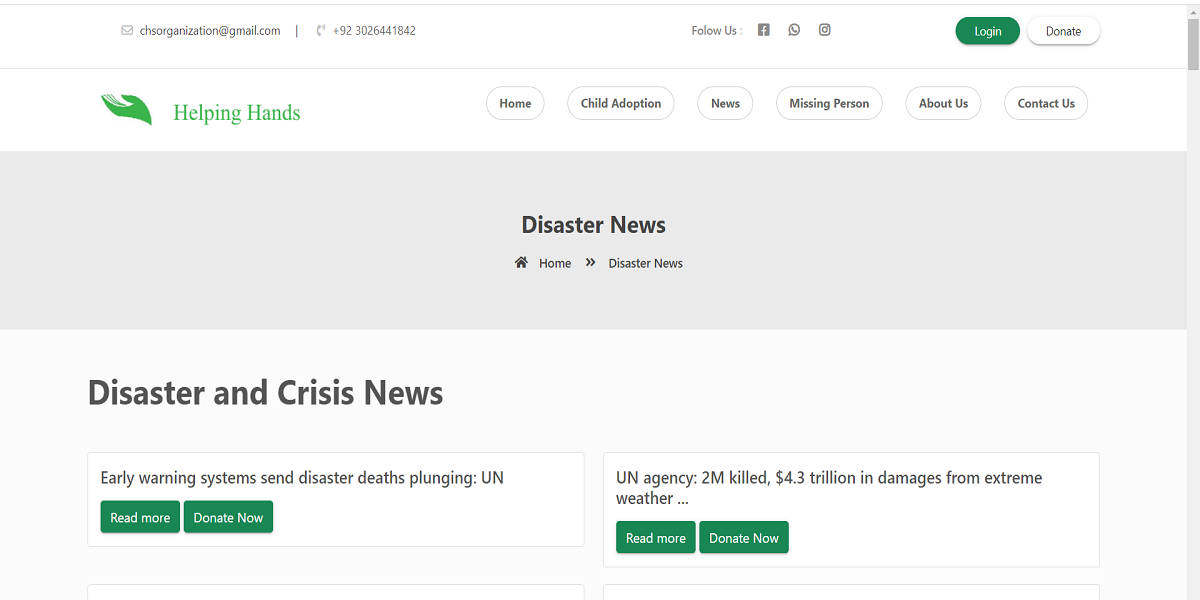Select Contact Us in navigation

(x=1046, y=104)
